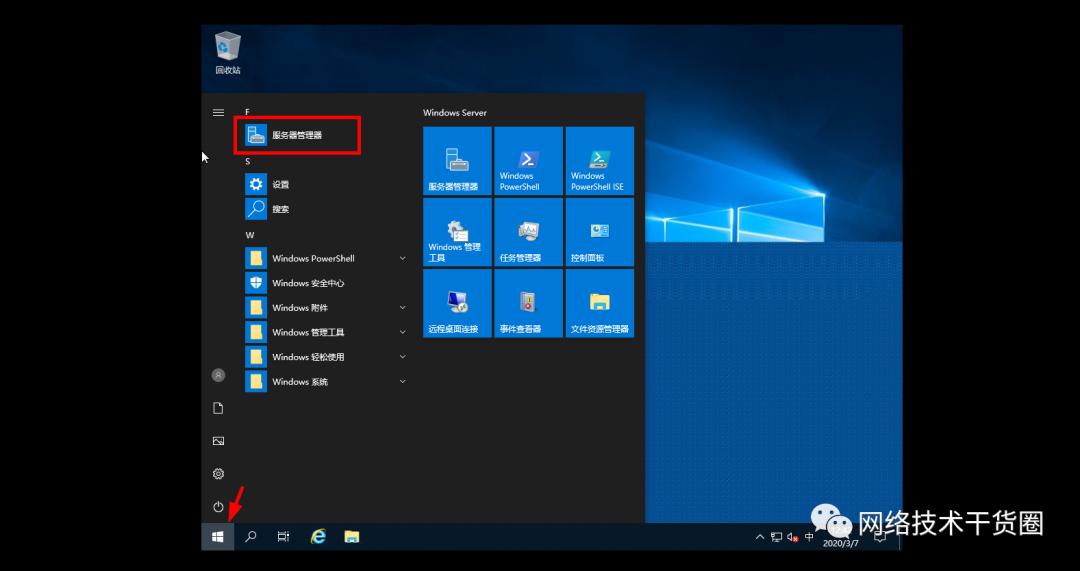The image size is (1080, 571).
Task: Open File Explorer from the taskbar
Action: point(352,537)
